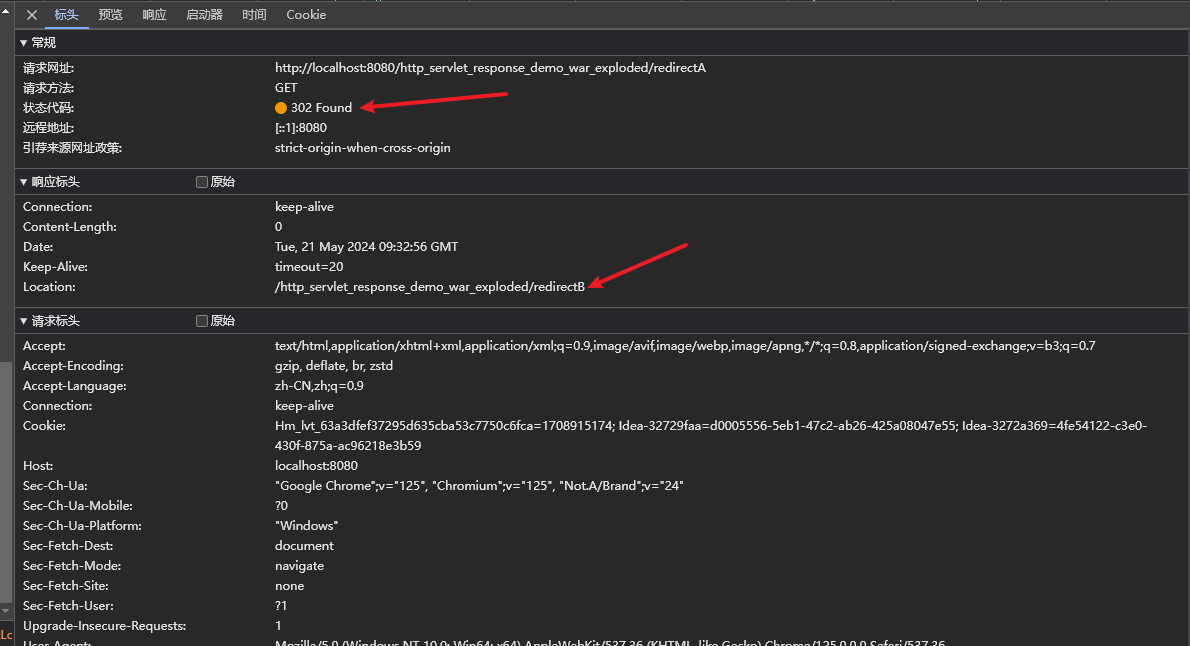Click the redirectA request URL value
This screenshot has height=646, width=1190.
[x=490, y=68]
